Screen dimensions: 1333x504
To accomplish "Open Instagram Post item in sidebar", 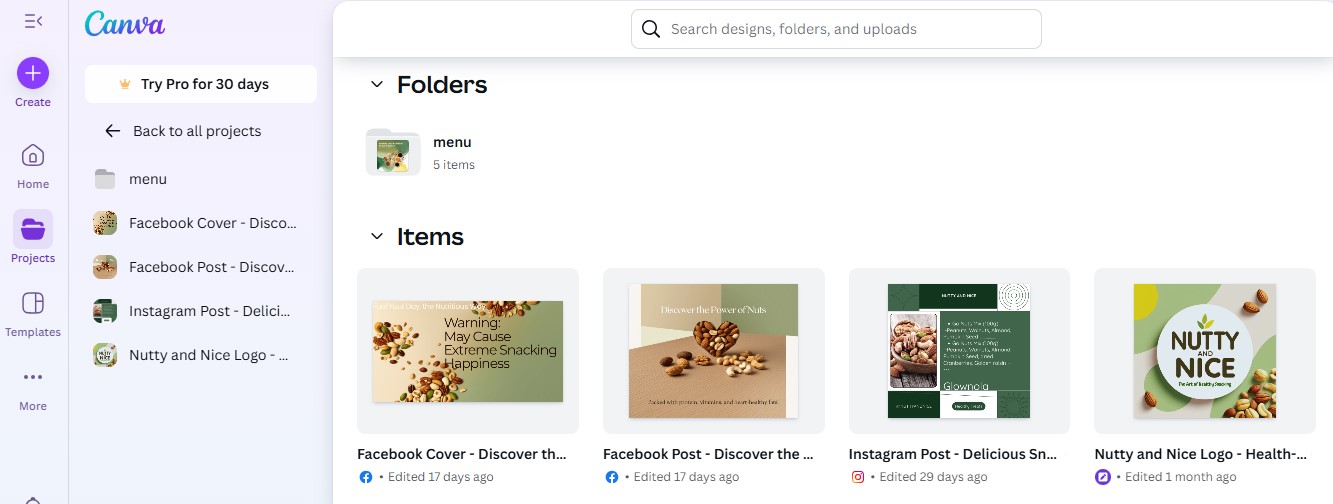I will 212,311.
